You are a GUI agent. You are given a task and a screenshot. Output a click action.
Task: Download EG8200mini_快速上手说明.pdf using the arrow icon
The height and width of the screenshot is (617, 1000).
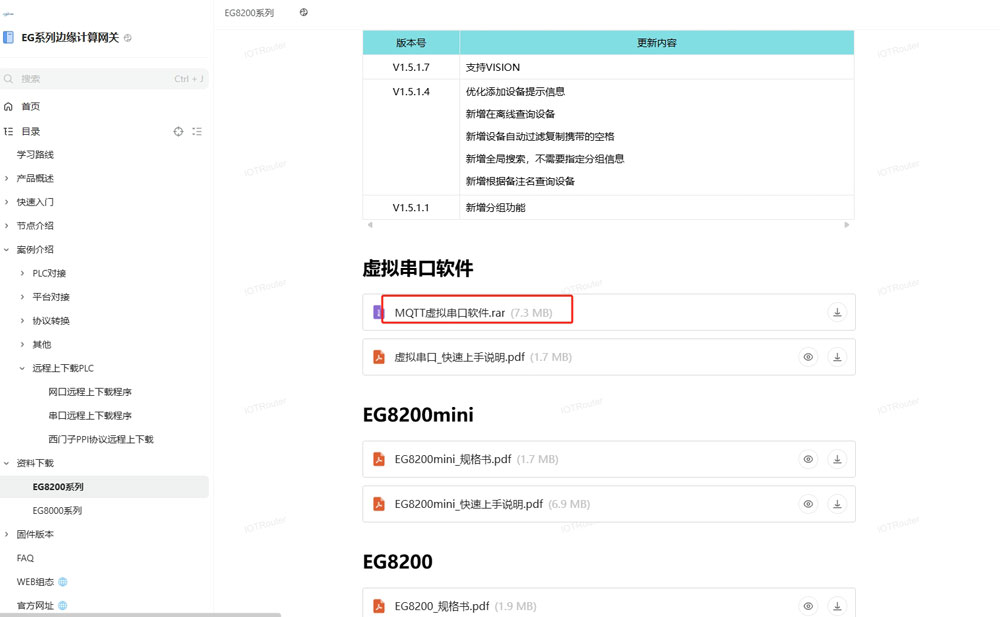pyautogui.click(x=837, y=504)
